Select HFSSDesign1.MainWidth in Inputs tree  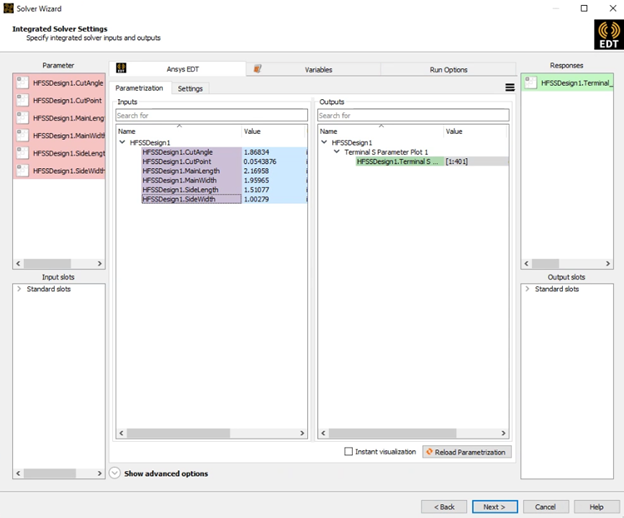(x=191, y=180)
